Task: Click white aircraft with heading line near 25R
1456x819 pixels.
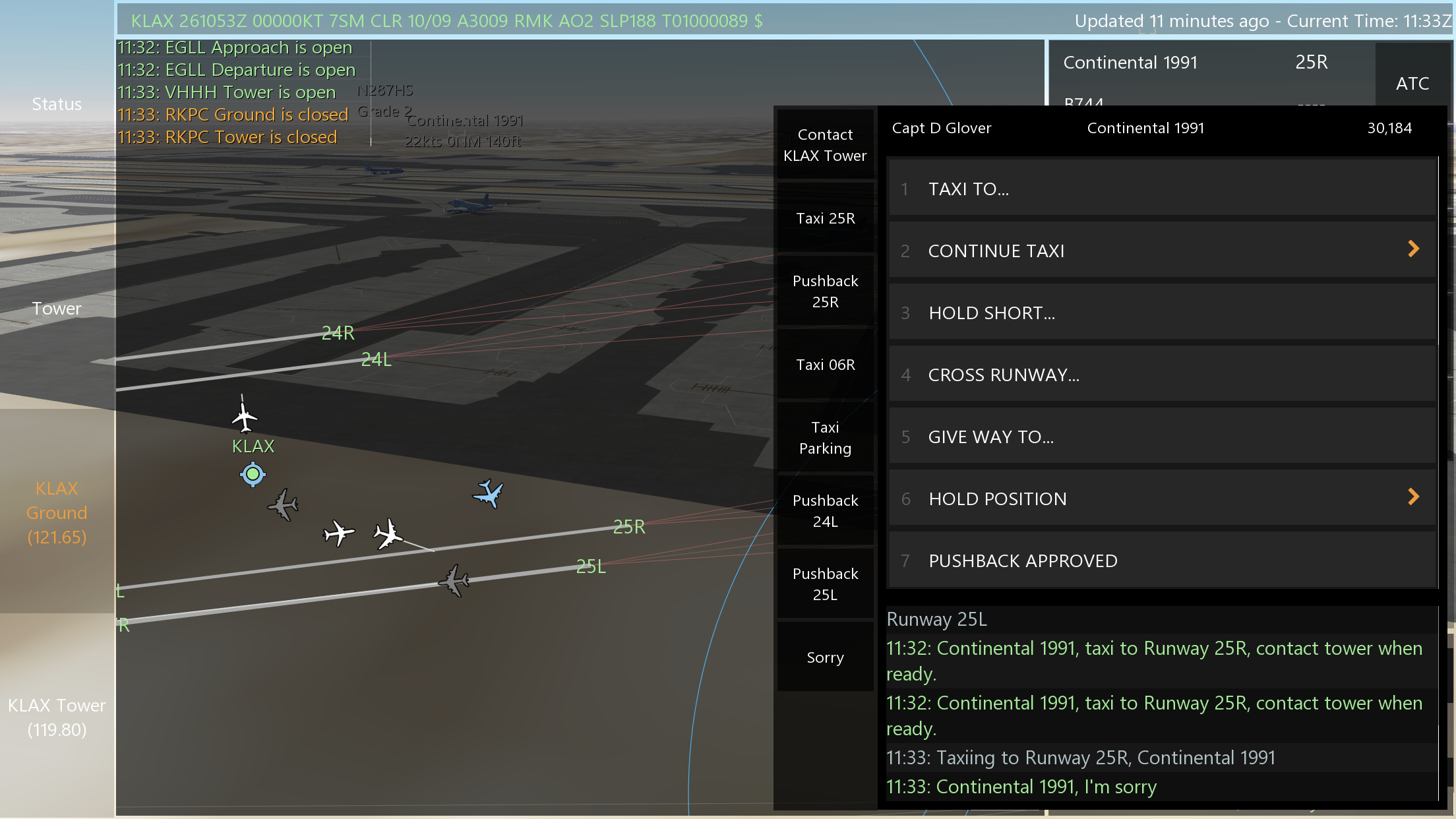Action: tap(388, 534)
